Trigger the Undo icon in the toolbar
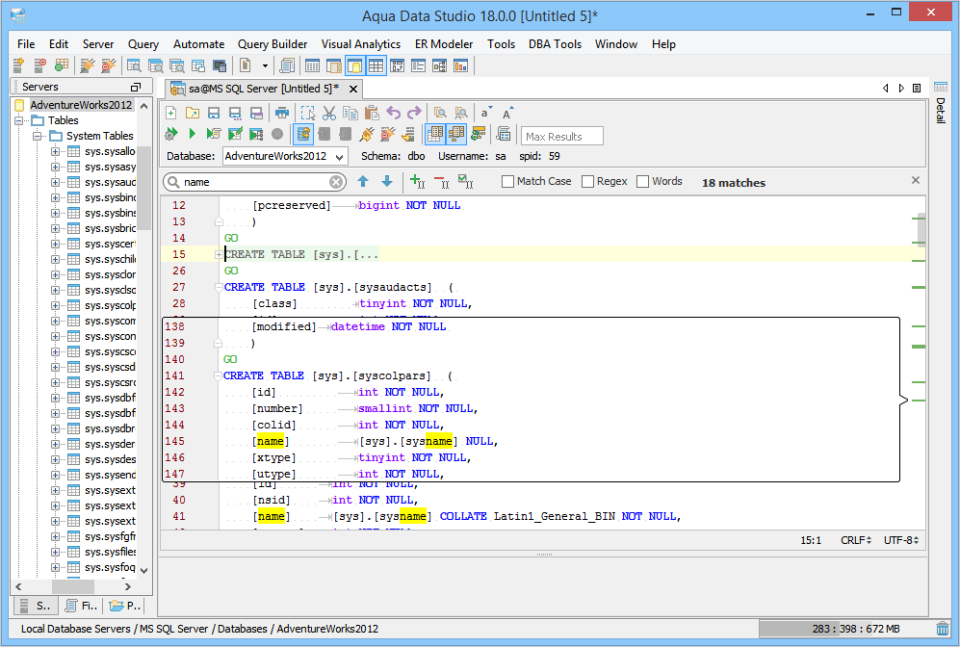The height and width of the screenshot is (647, 960). coord(394,113)
